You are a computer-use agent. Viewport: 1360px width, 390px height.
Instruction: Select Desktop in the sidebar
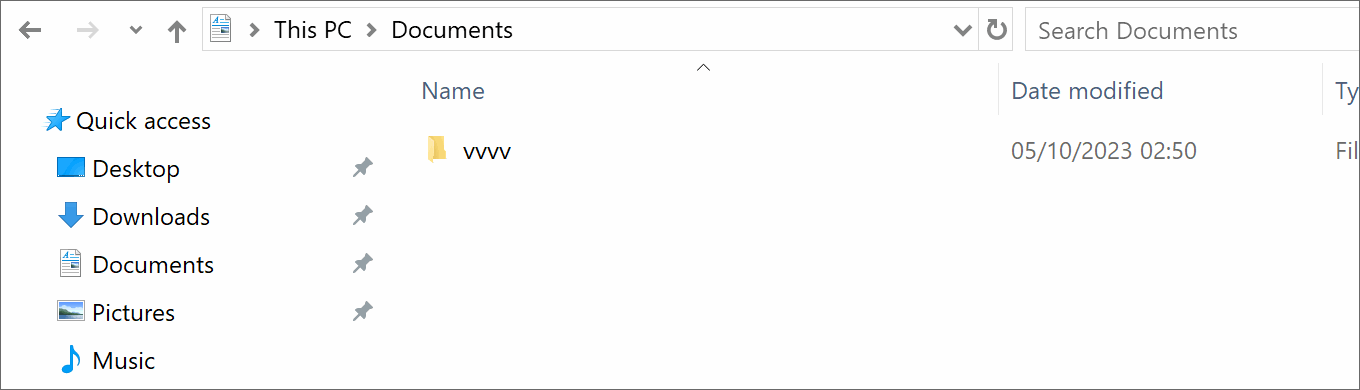coord(136,169)
